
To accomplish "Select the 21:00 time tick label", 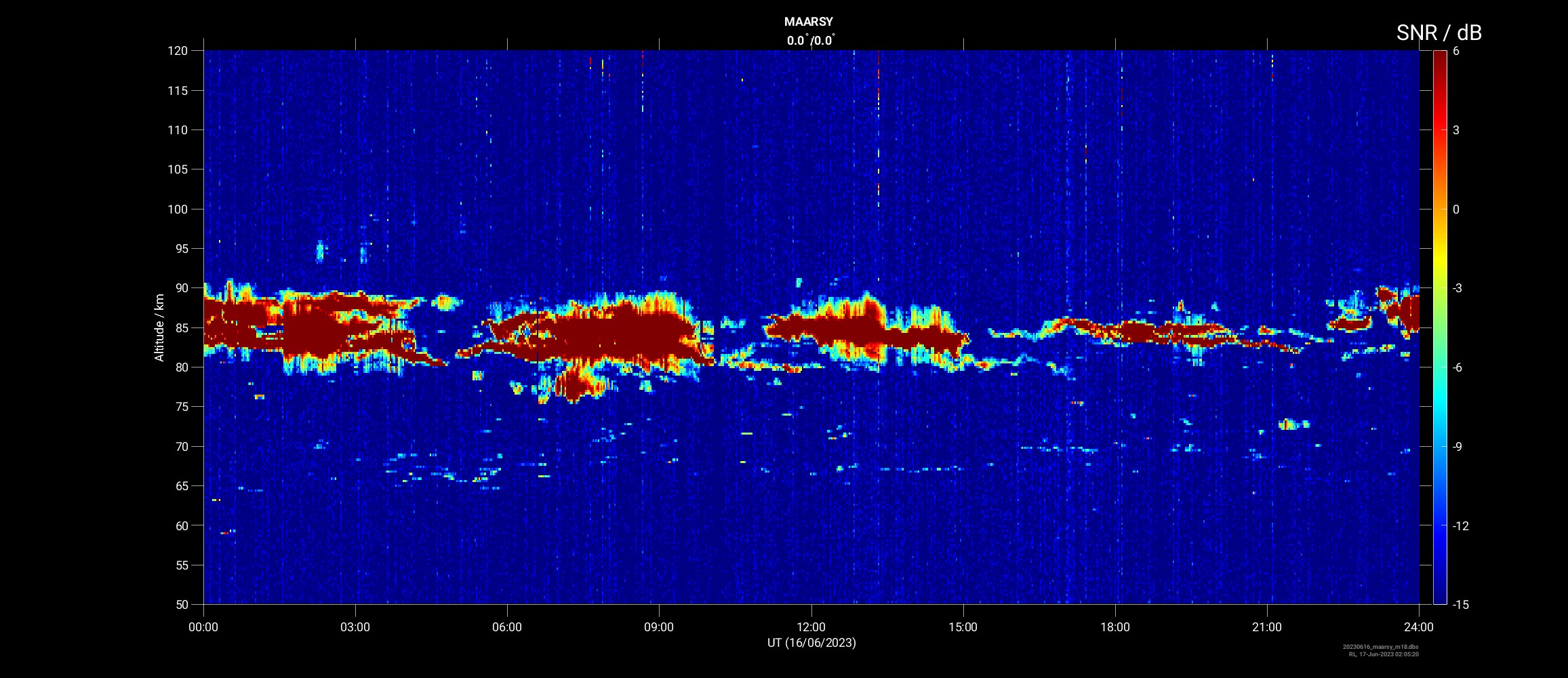I will coord(1267,627).
